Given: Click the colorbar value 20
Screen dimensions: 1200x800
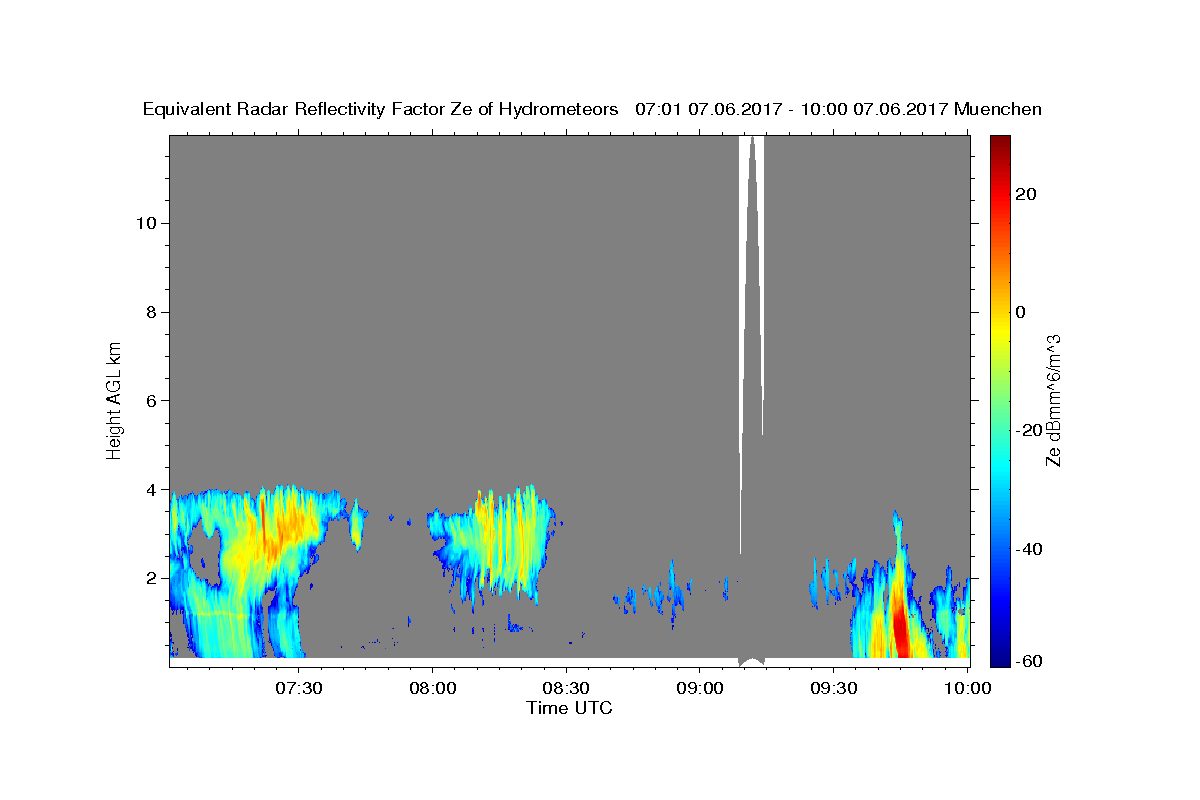Looking at the screenshot, I should pyautogui.click(x=1026, y=194).
